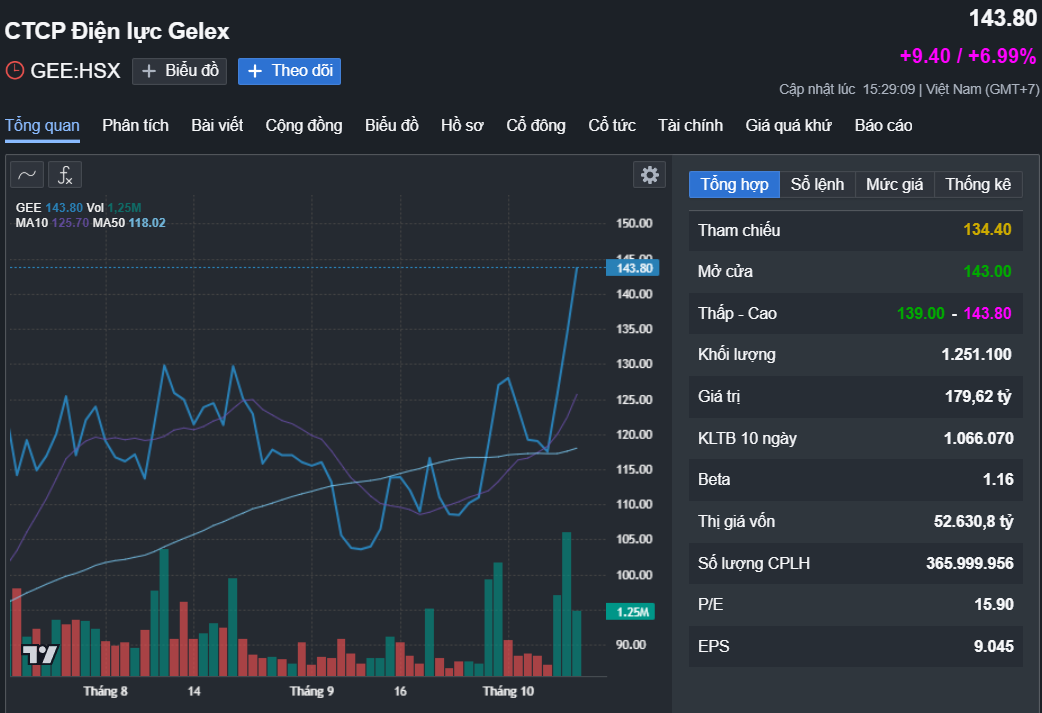Open the Cổ tức tab

(x=612, y=125)
